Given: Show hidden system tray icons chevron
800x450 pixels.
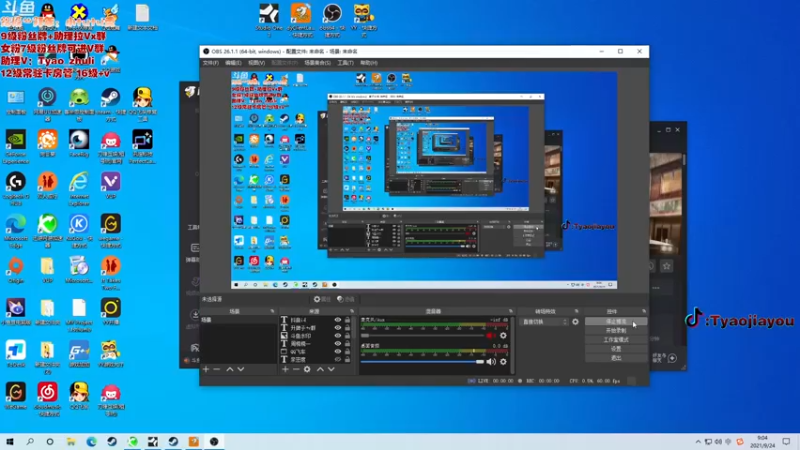Looking at the screenshot, I should pyautogui.click(x=697, y=442).
